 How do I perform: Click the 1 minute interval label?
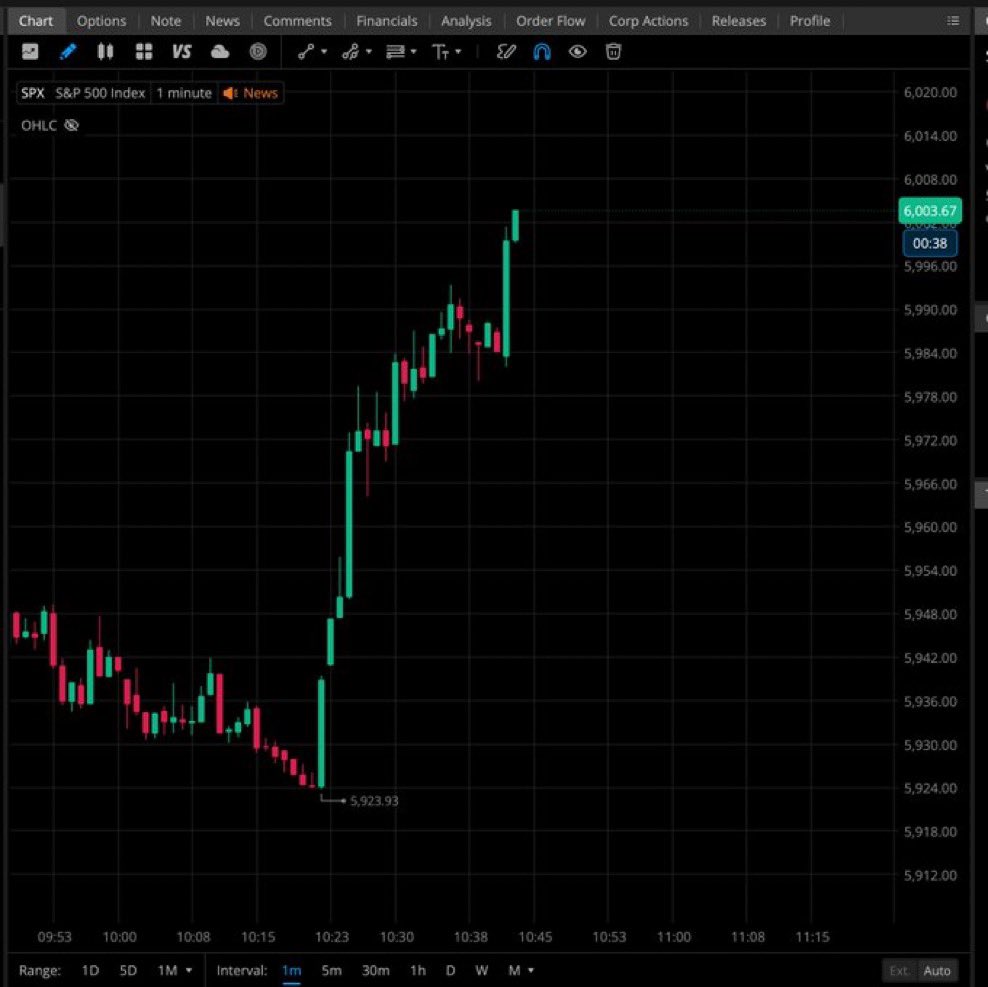183,93
